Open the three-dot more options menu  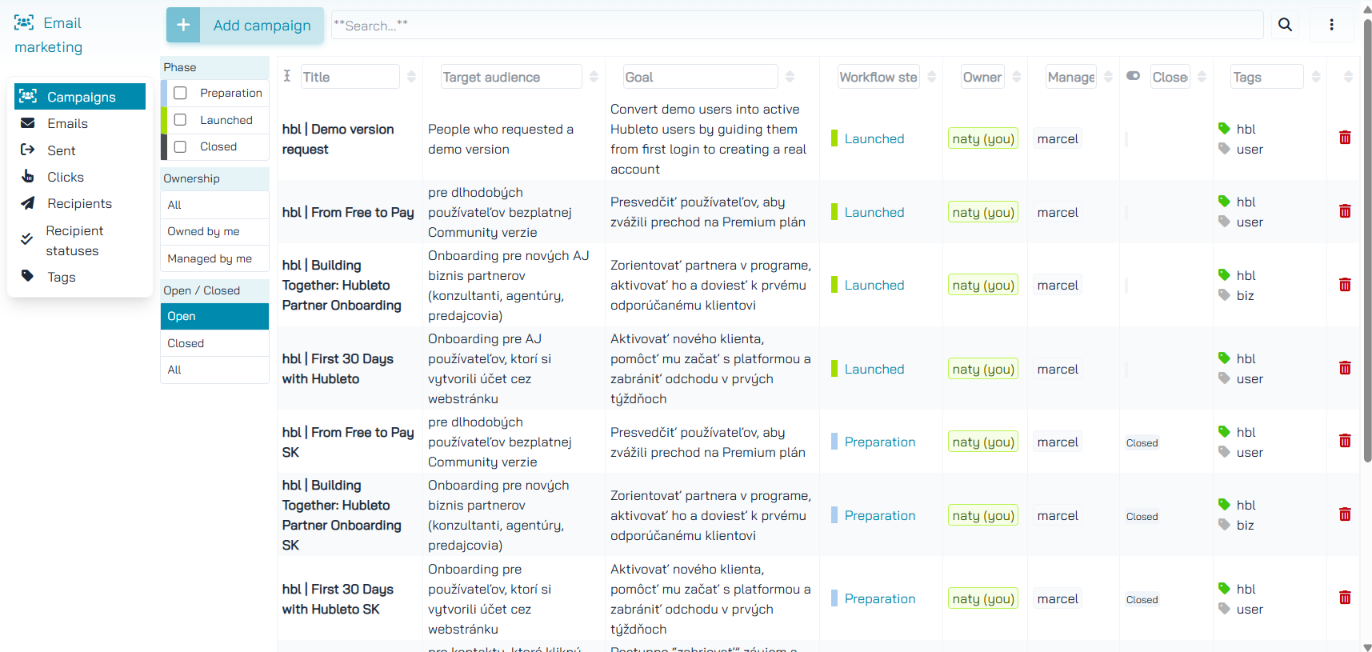click(1332, 25)
